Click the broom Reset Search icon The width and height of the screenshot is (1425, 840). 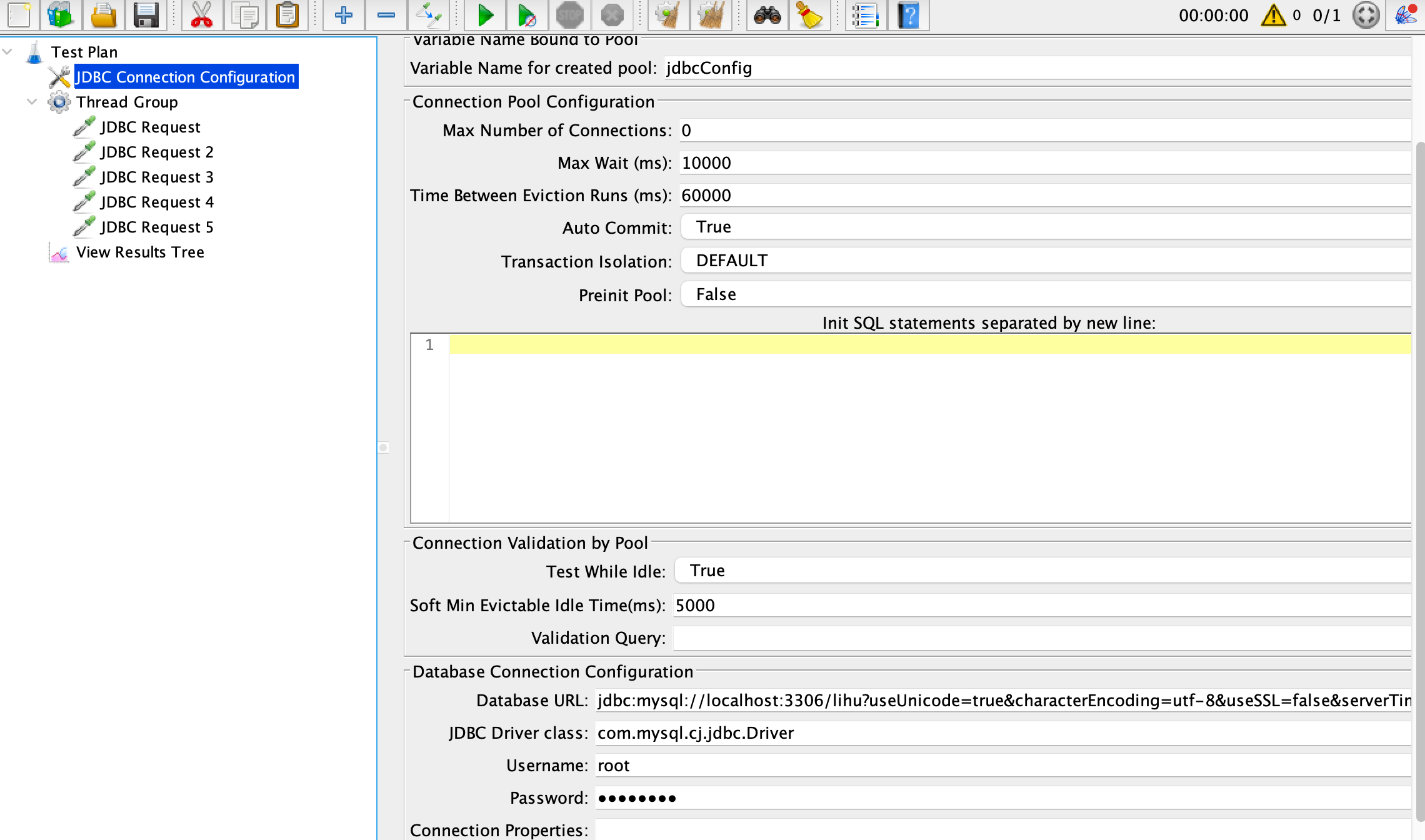point(809,15)
